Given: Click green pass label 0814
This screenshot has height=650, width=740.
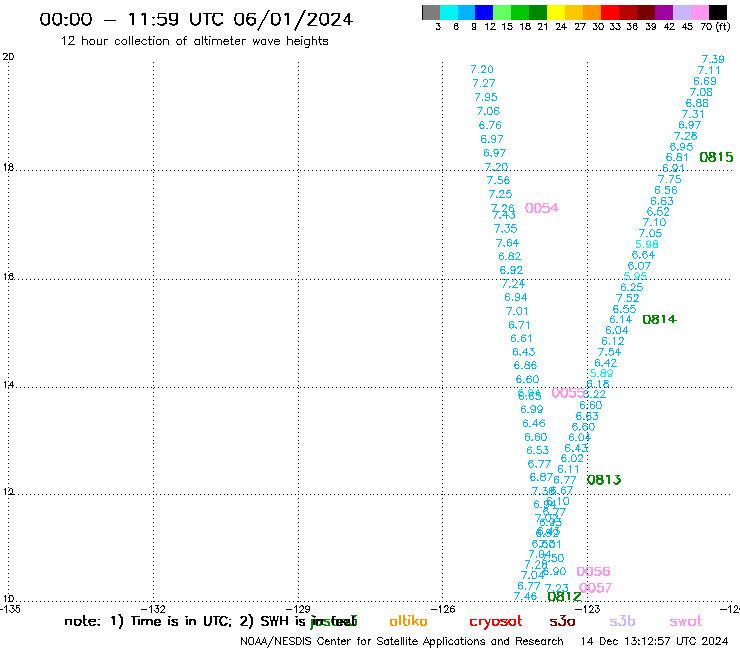Looking at the screenshot, I should coord(660,319).
